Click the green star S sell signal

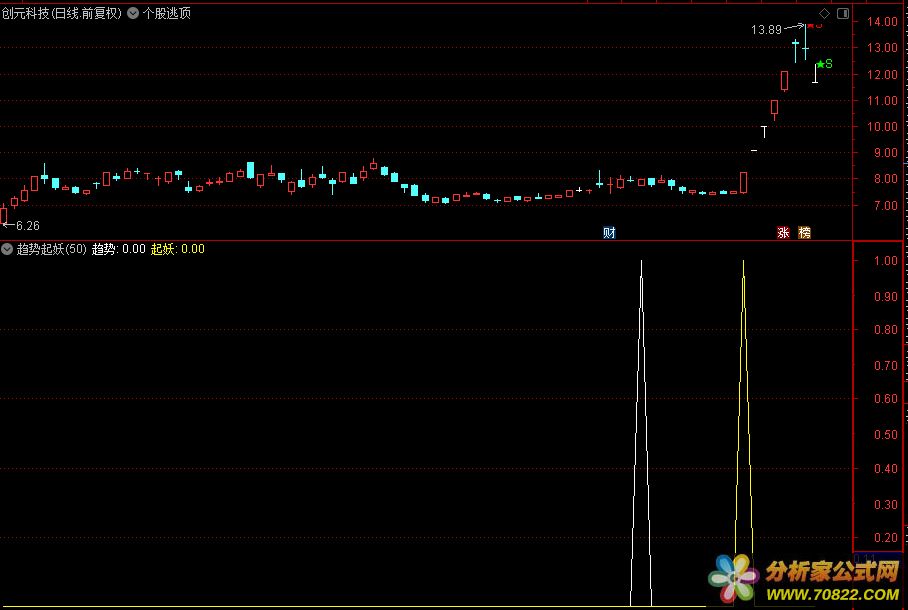(825, 64)
